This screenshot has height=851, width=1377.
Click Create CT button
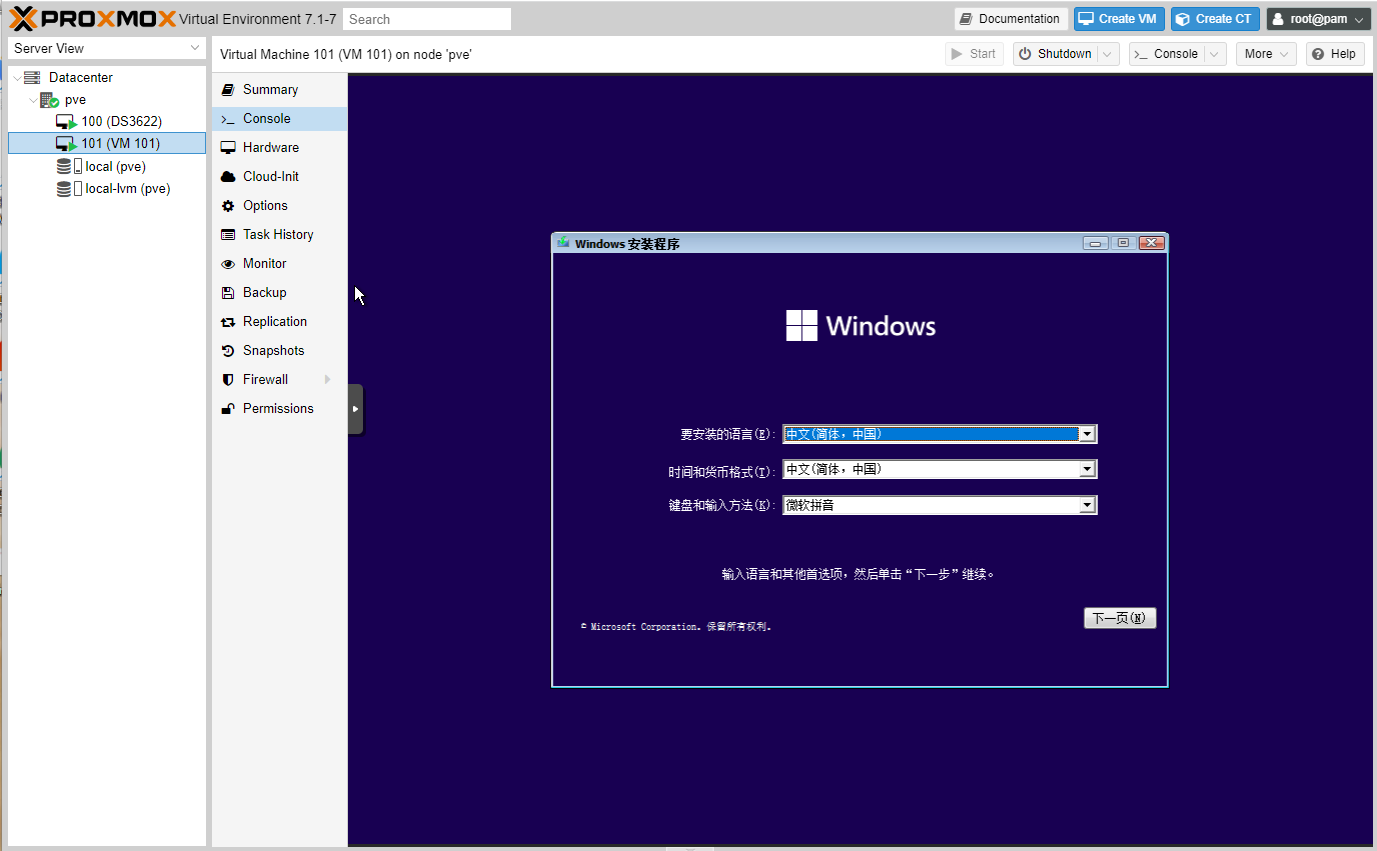[1215, 19]
